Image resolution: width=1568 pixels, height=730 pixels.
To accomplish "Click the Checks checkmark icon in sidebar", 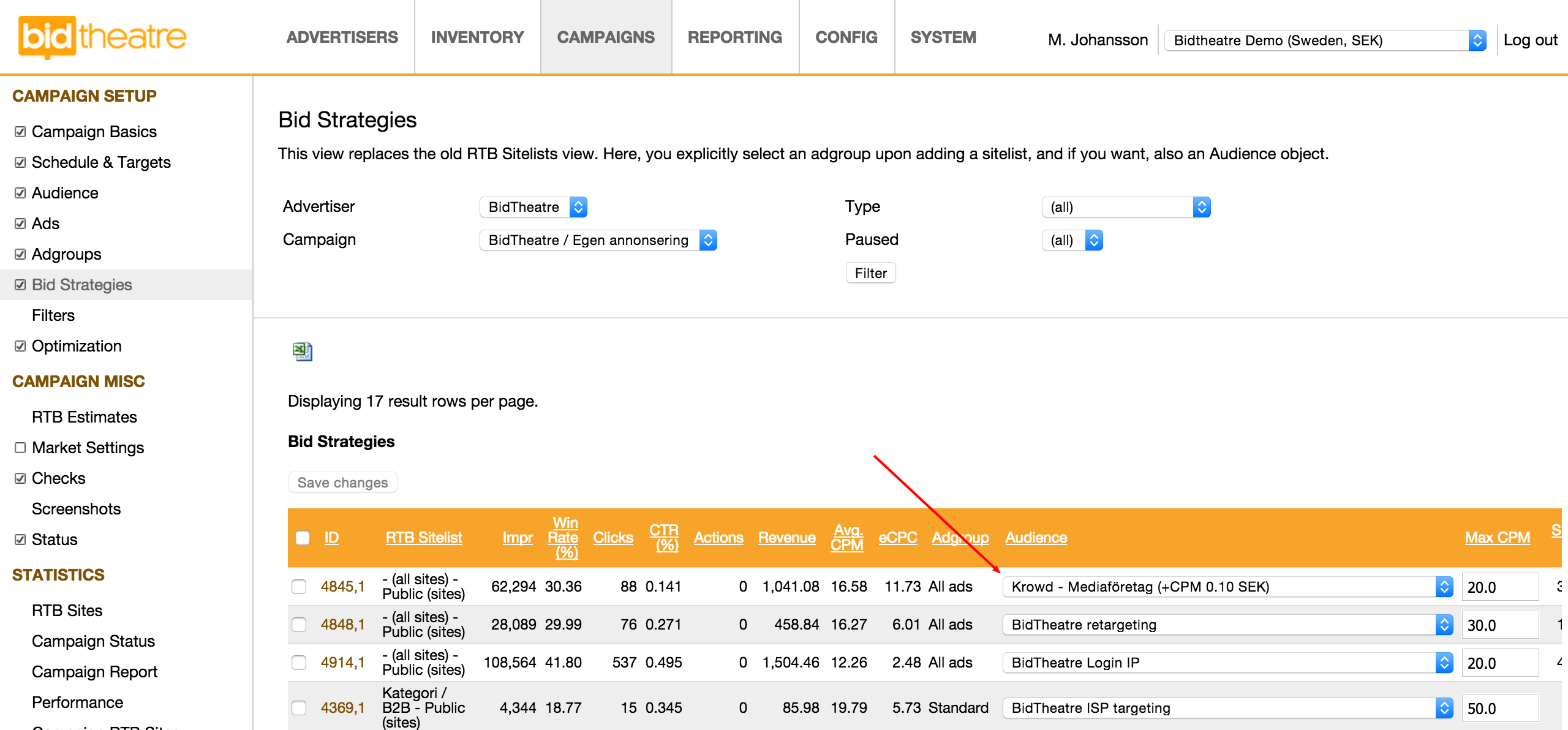I will [x=20, y=478].
